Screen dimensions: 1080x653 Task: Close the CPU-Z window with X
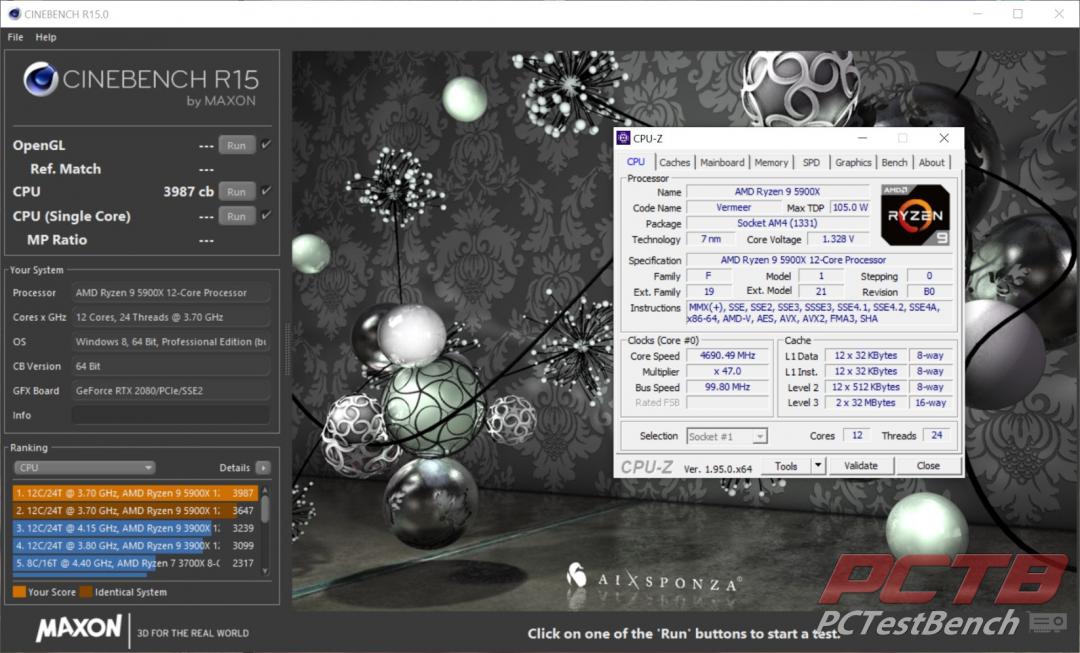(944, 138)
